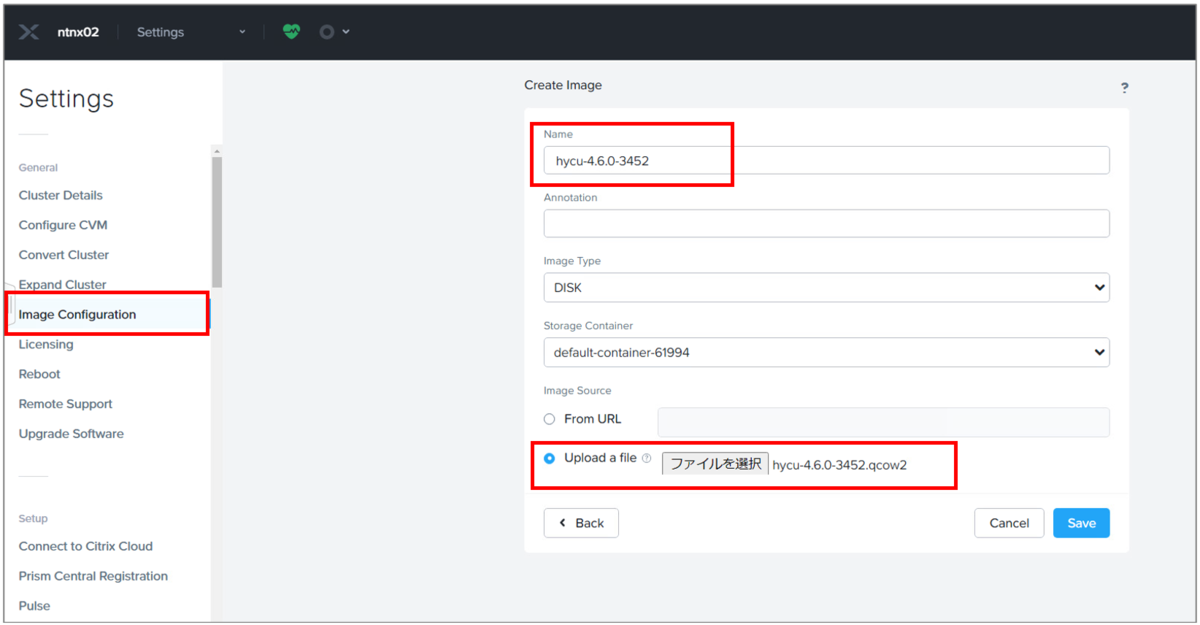
Task: Click the Back button
Action: click(581, 523)
